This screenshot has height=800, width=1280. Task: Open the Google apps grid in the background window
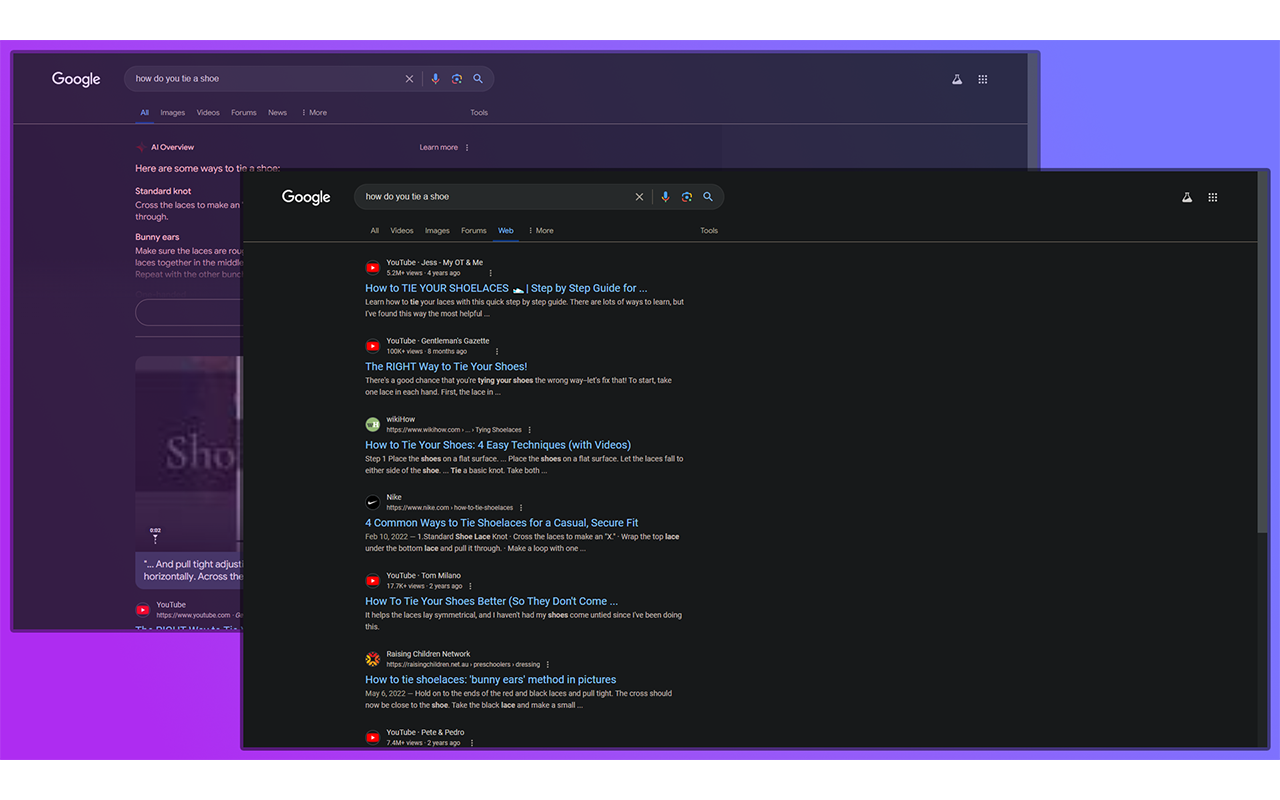coord(983,79)
